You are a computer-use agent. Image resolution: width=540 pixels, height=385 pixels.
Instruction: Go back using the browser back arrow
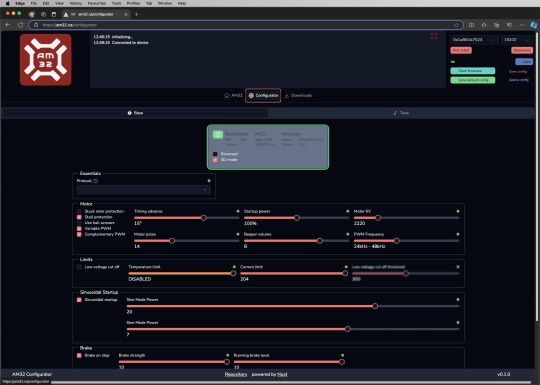point(8,25)
